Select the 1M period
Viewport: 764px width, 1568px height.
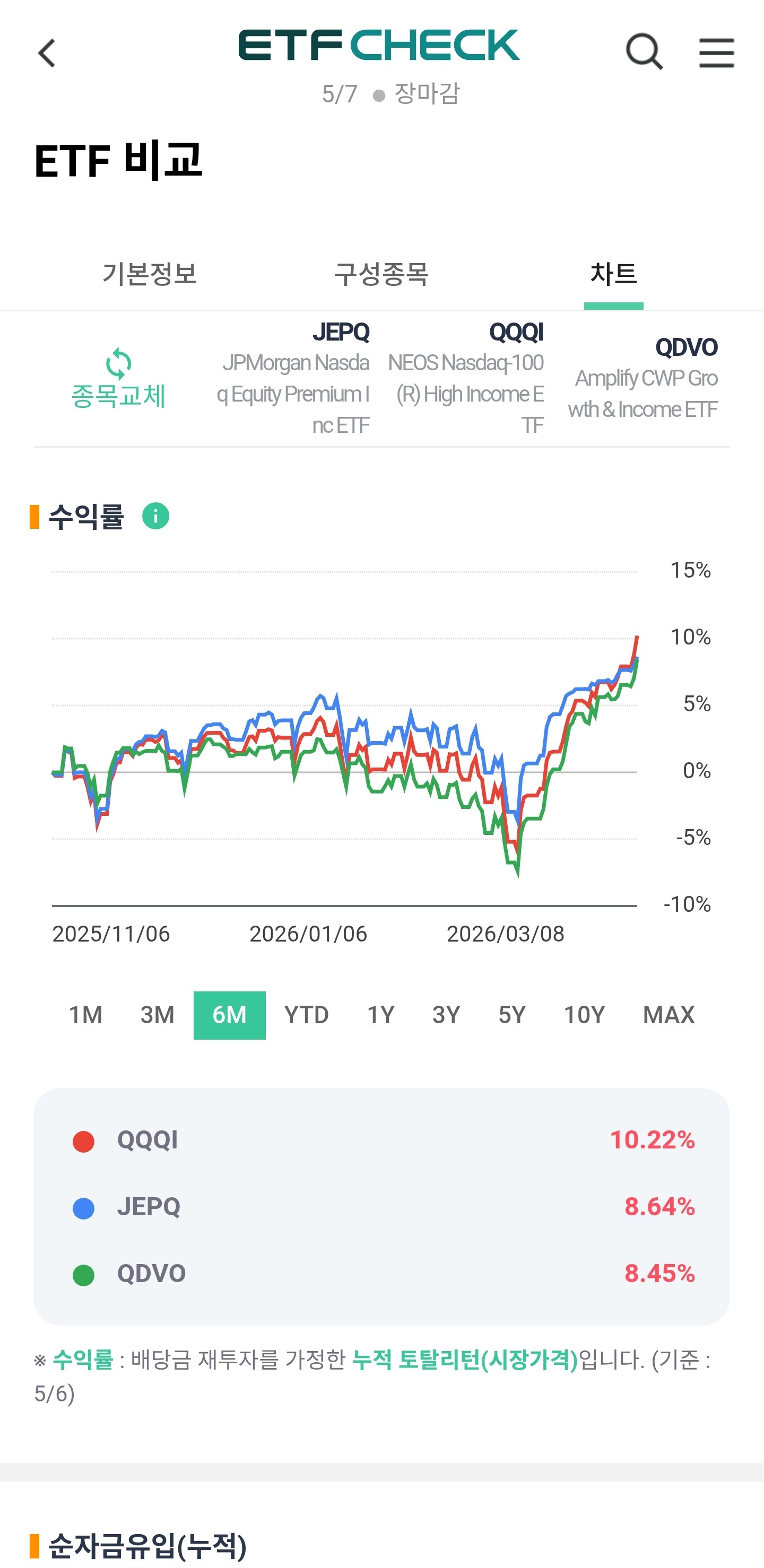85,1015
